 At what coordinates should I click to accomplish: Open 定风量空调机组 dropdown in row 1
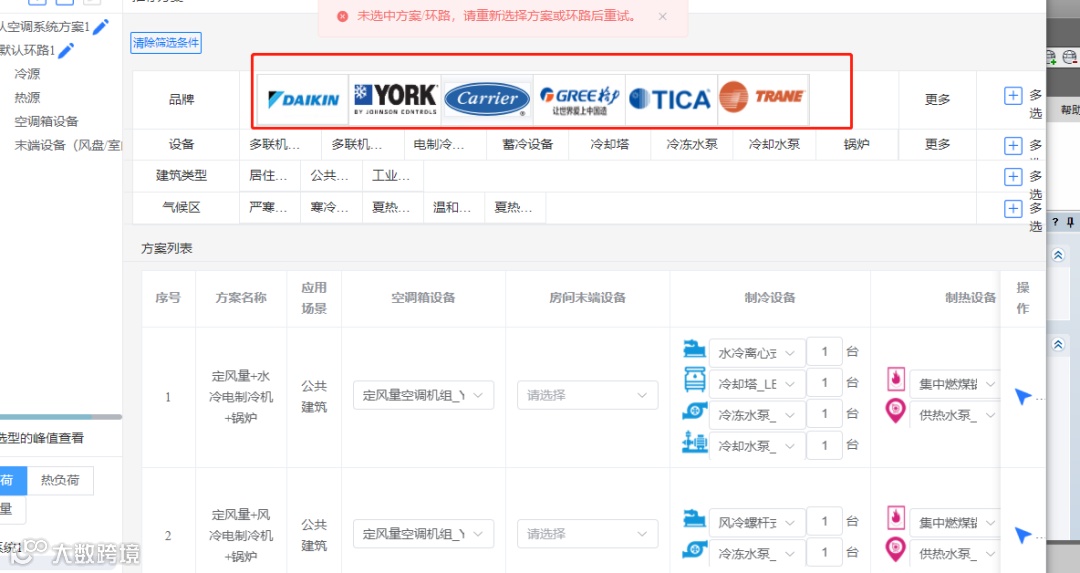pos(424,395)
